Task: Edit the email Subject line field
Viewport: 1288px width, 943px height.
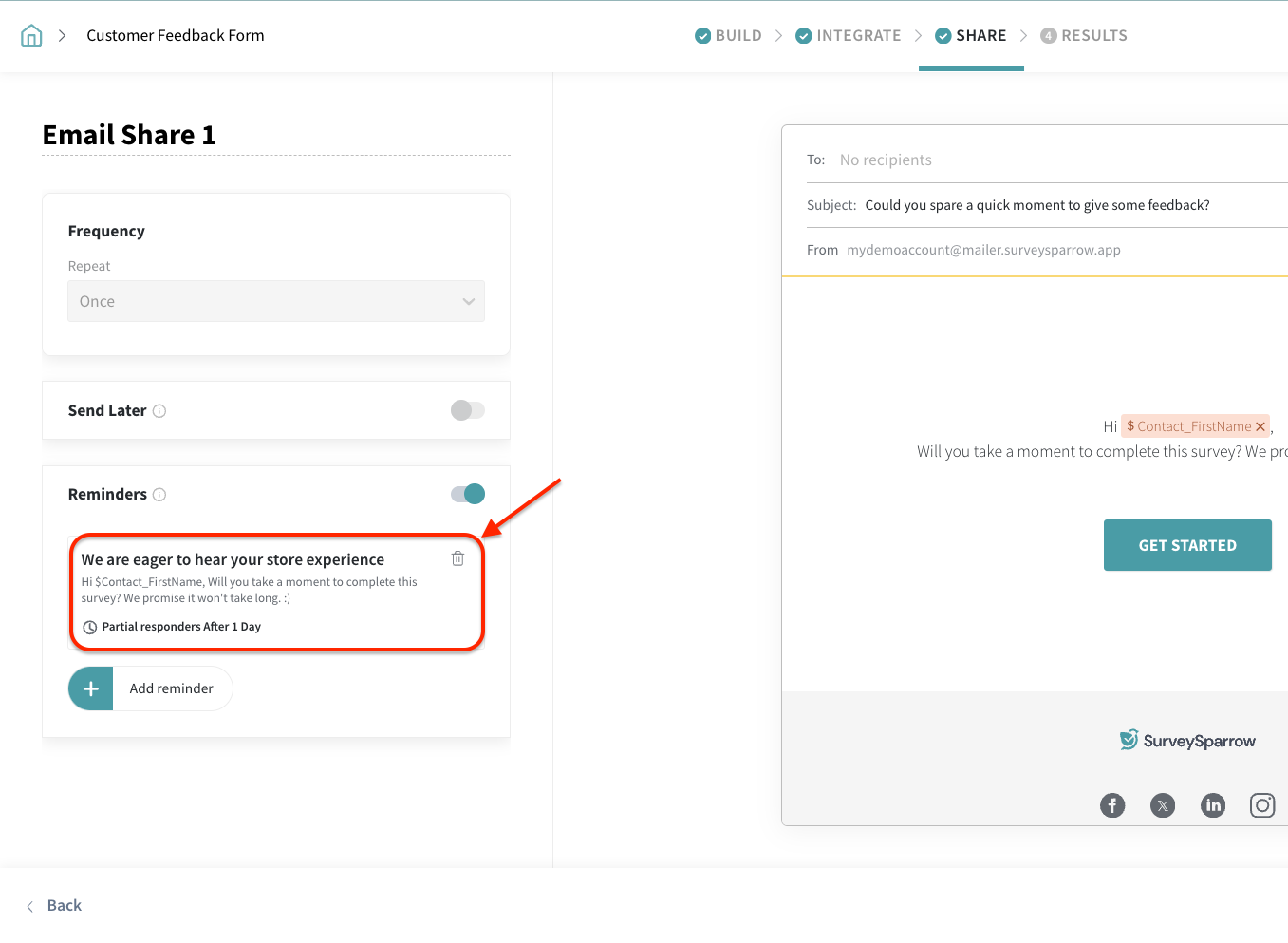Action: click(1044, 205)
